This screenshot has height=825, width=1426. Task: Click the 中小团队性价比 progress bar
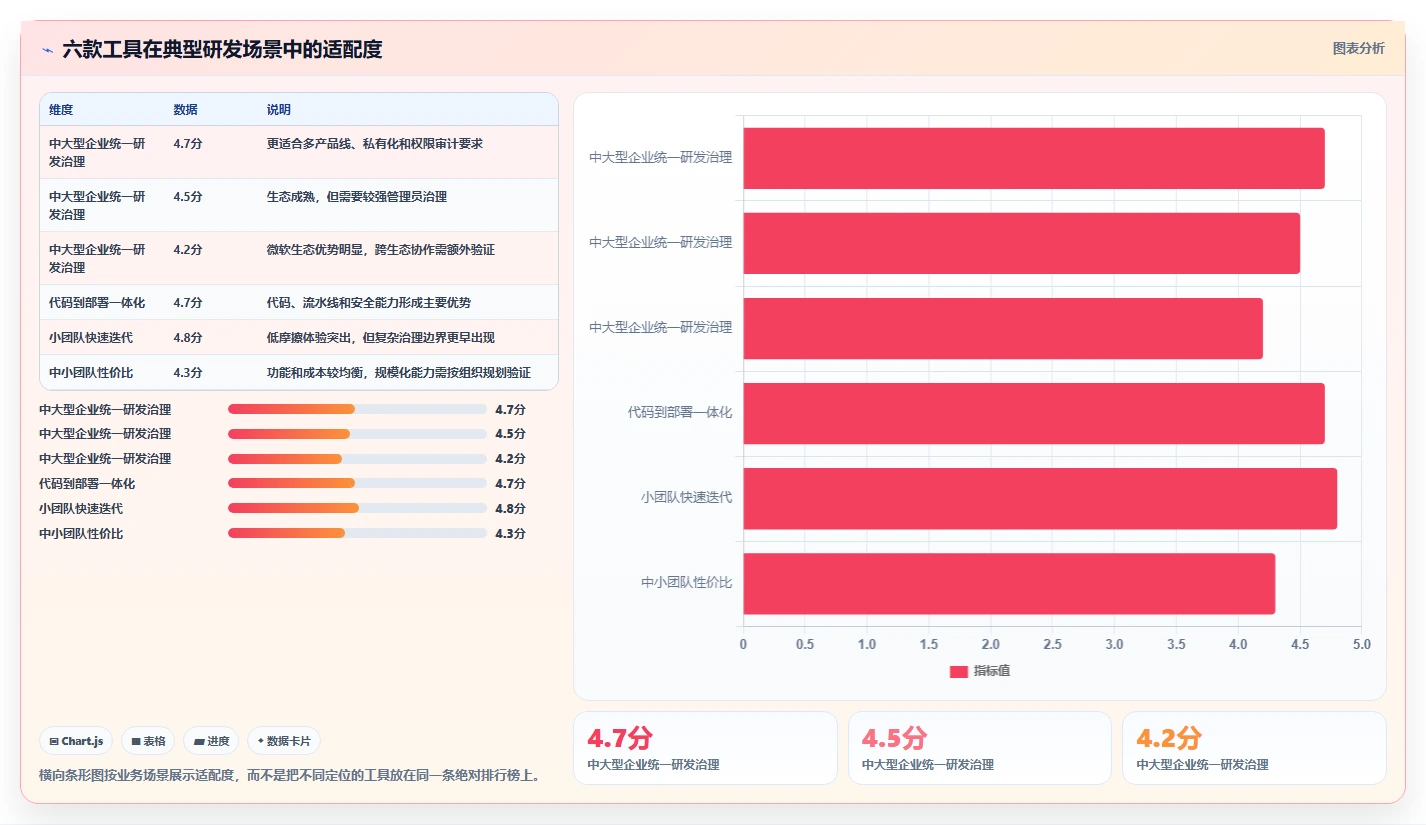pos(357,533)
